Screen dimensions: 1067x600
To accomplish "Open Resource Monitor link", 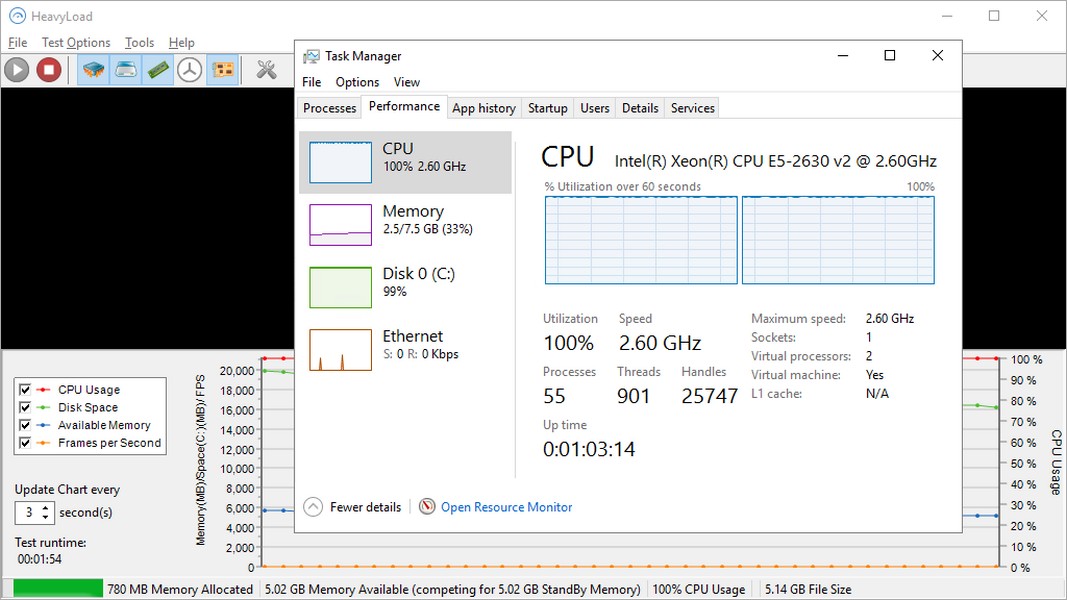I will 506,507.
